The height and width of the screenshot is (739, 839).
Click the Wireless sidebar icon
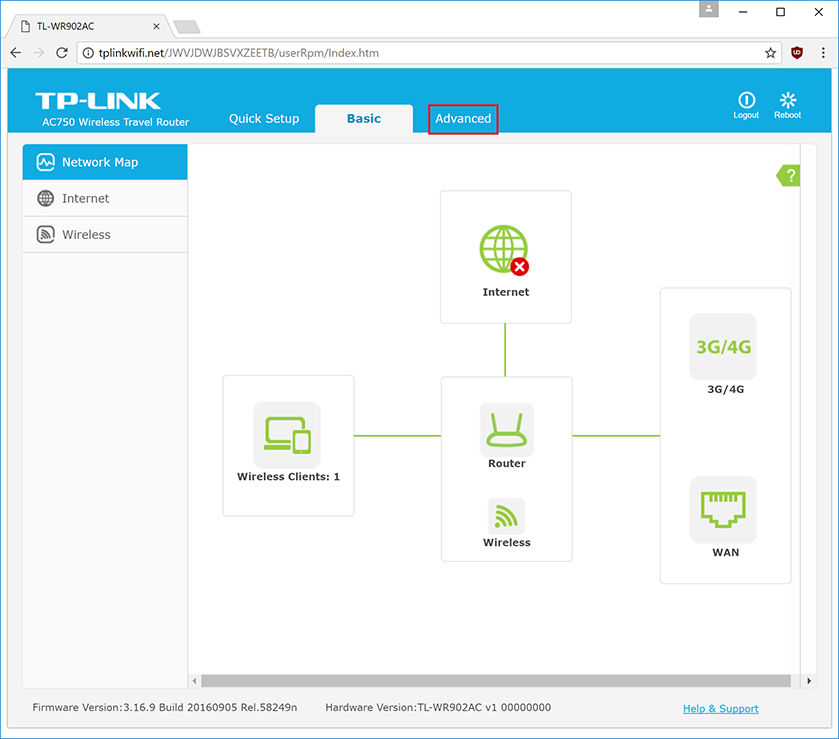click(45, 234)
